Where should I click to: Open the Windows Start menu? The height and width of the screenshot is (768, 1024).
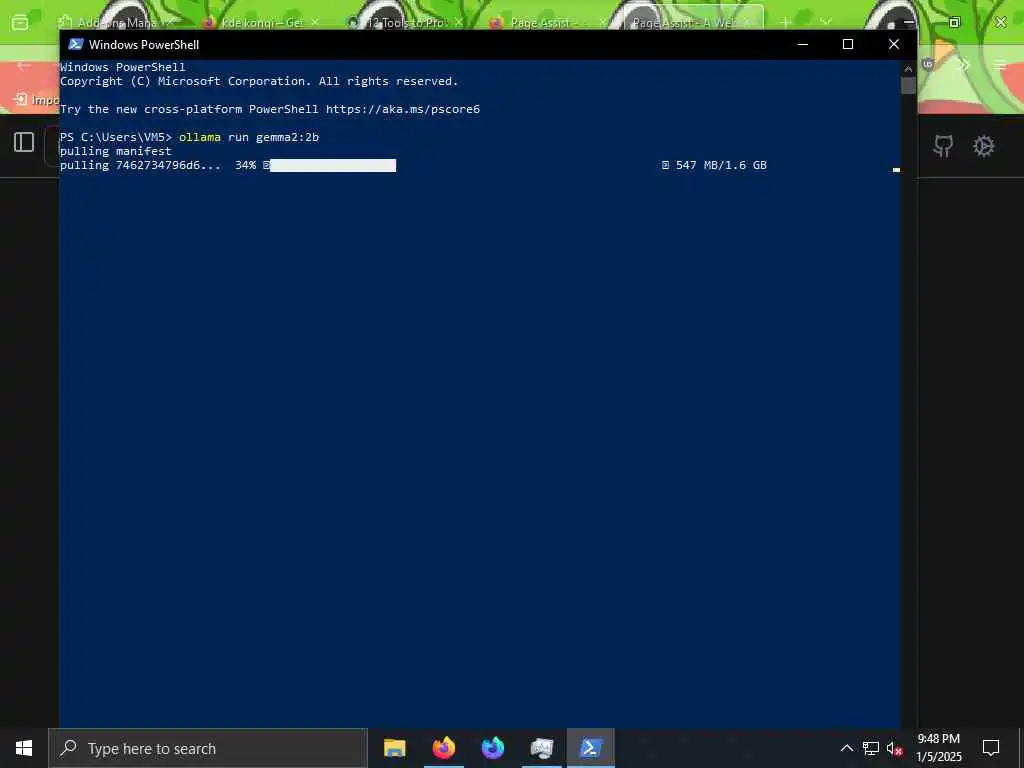24,748
